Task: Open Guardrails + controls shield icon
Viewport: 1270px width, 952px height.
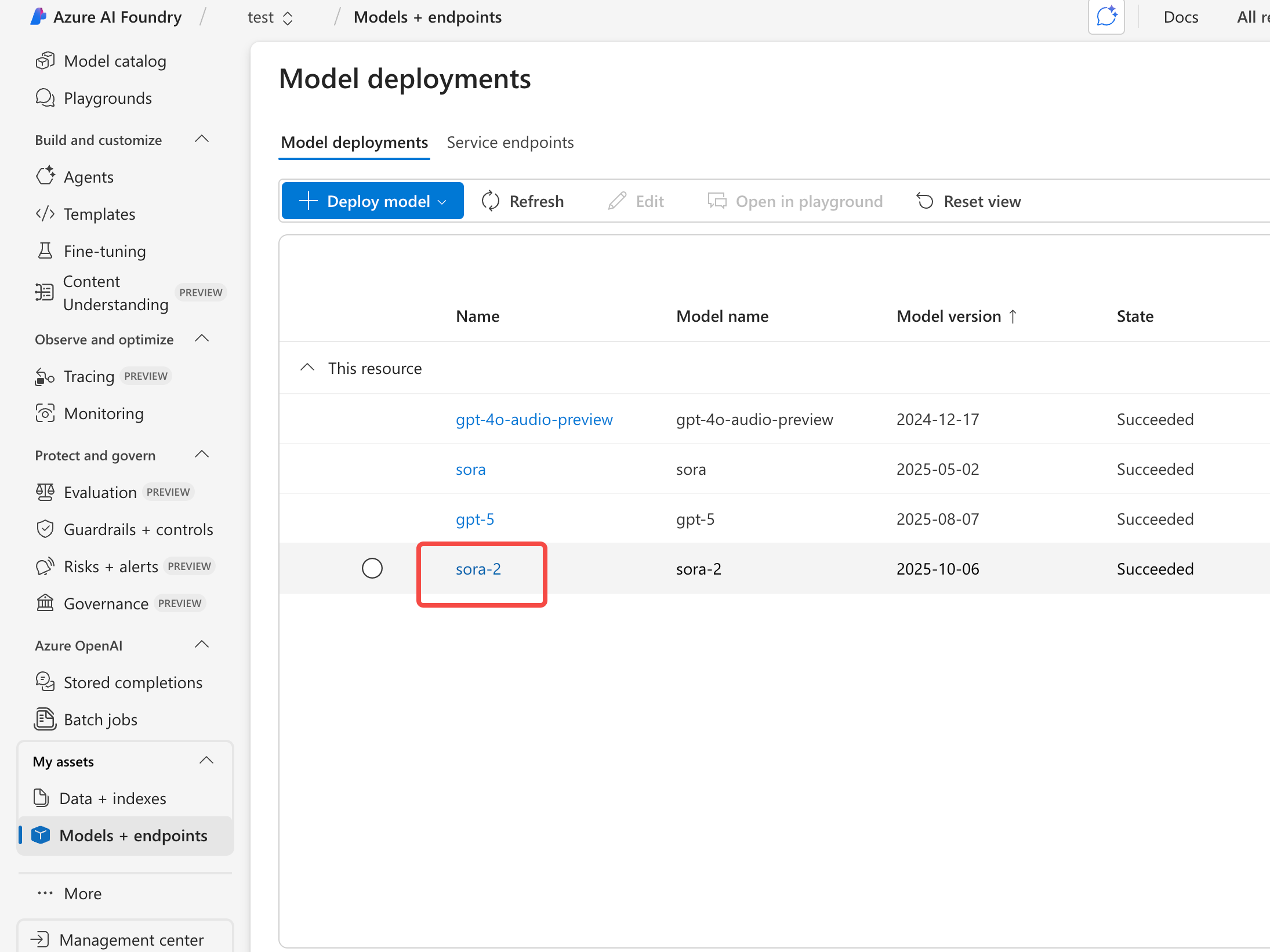Action: click(x=45, y=529)
